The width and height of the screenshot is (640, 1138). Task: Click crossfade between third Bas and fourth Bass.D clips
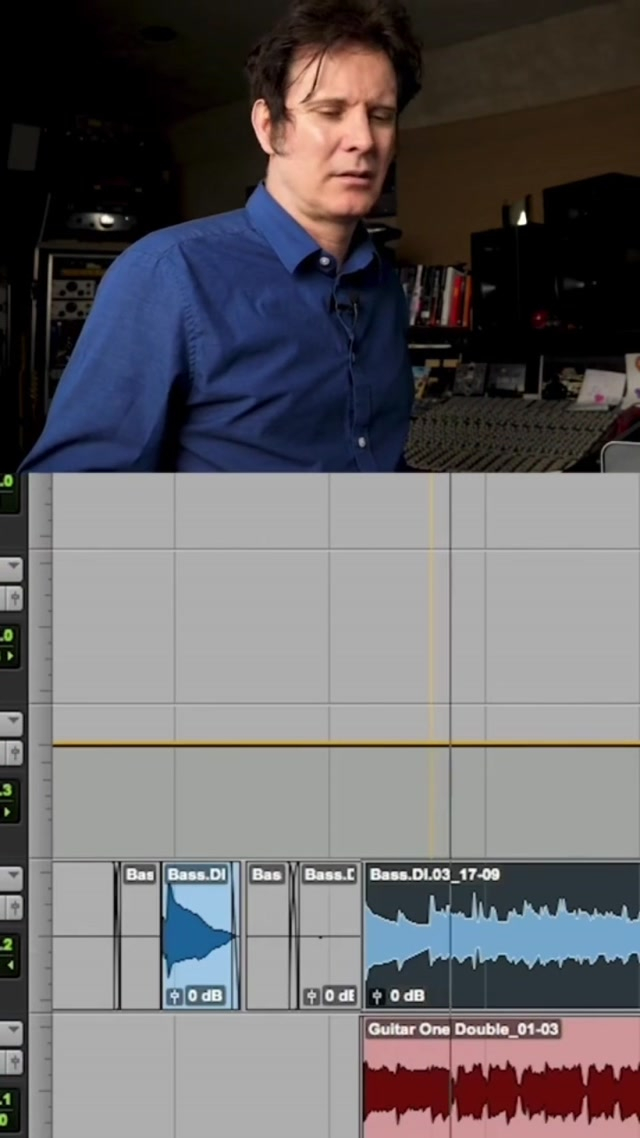click(294, 935)
